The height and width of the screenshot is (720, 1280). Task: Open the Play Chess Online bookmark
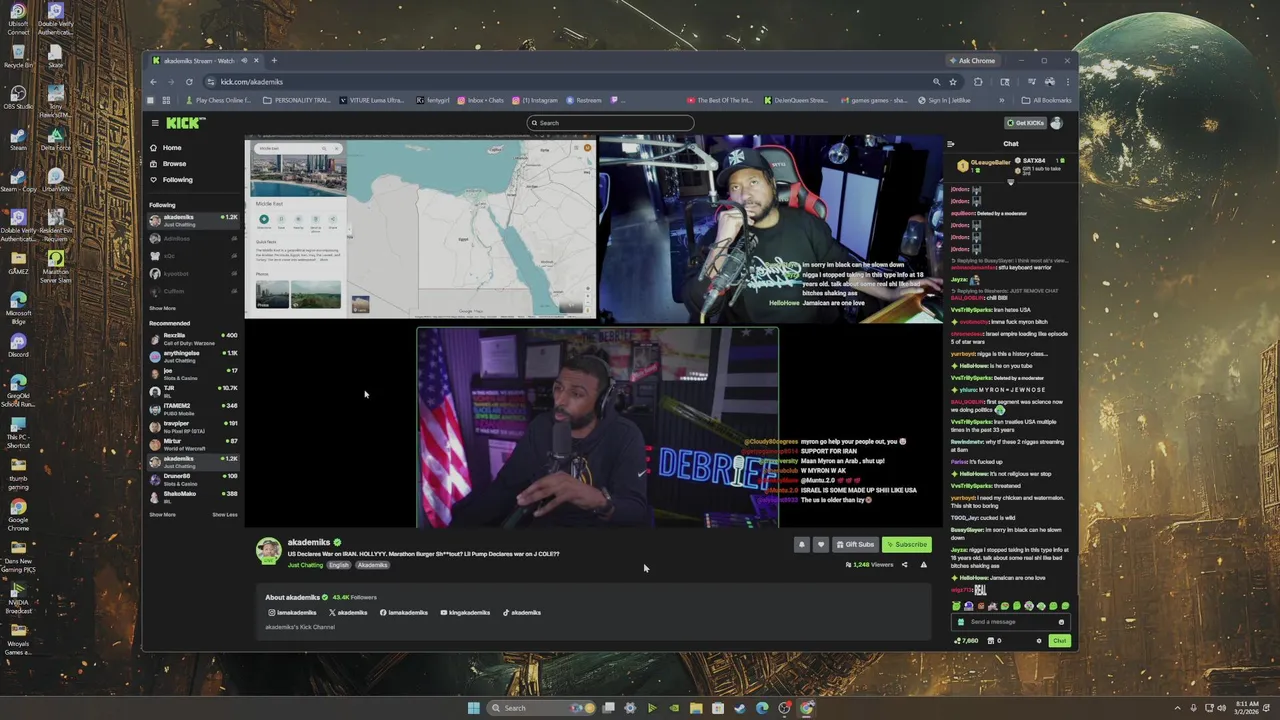pos(219,100)
